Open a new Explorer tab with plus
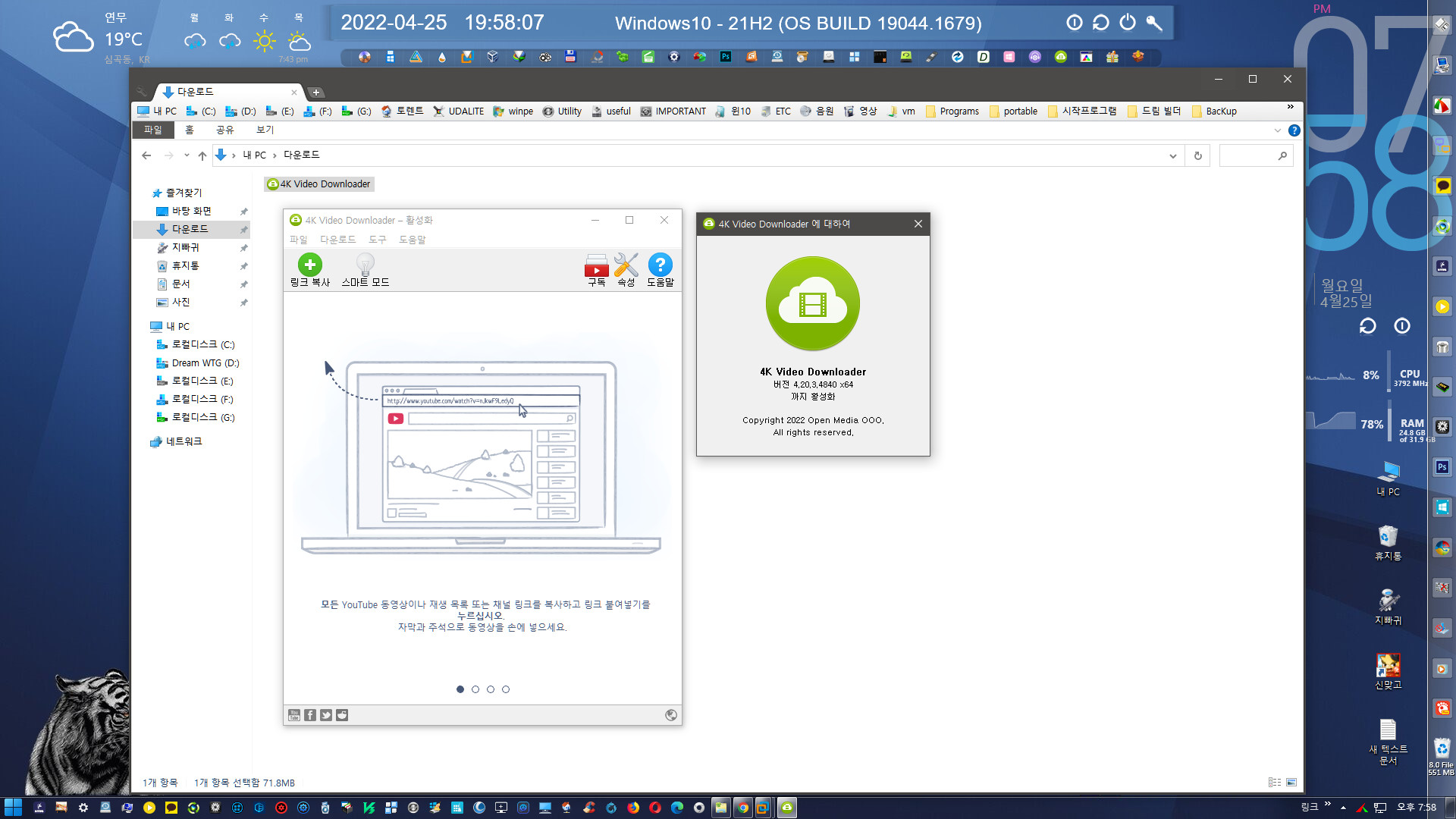Screen dimensions: 1456x819 click(316, 93)
